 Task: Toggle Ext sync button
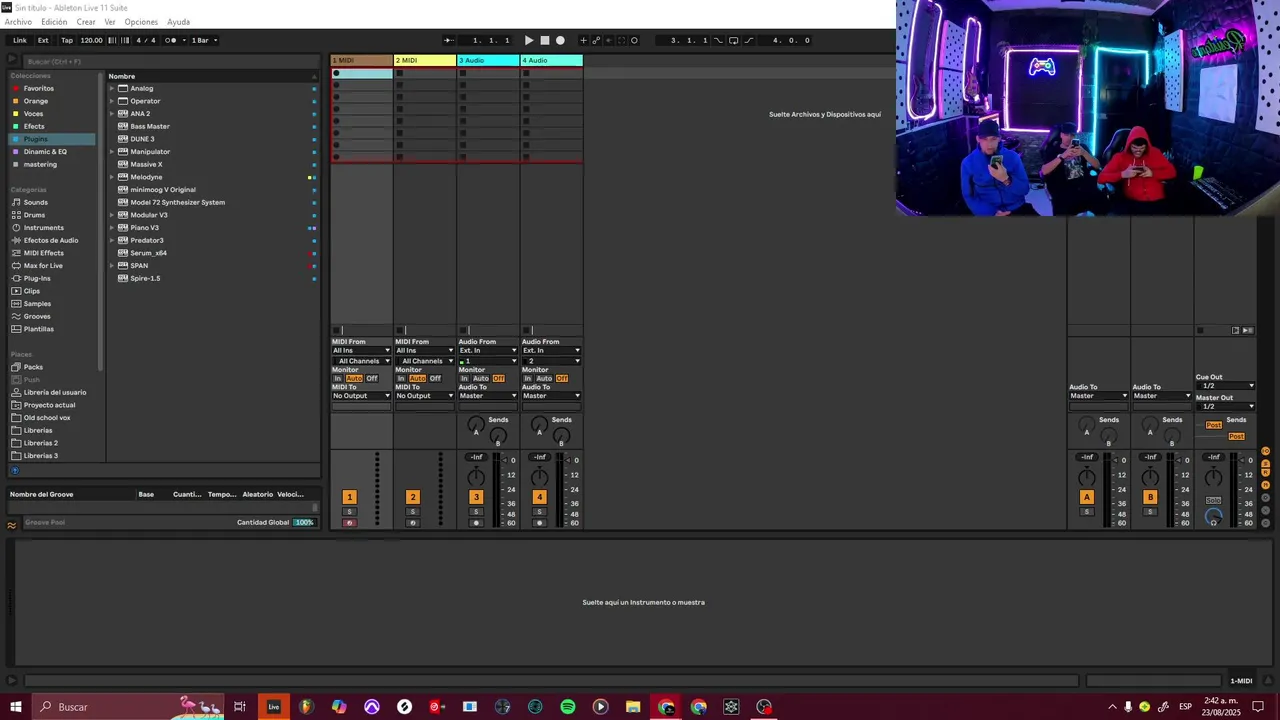pos(43,40)
